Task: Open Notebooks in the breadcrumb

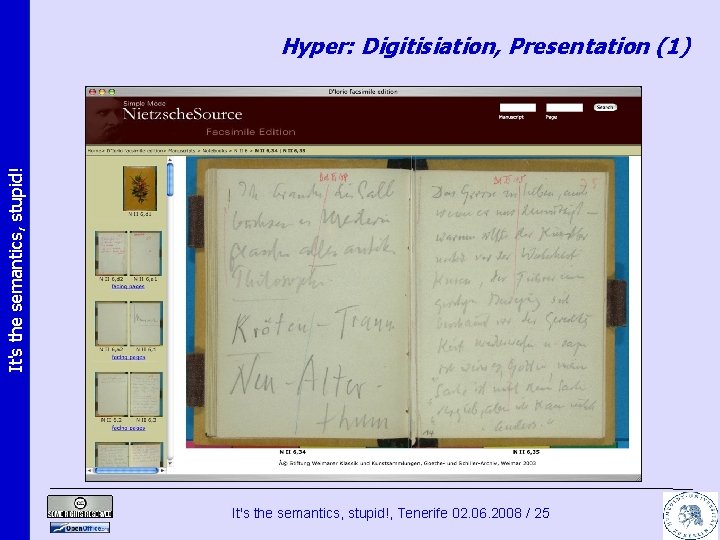Action: (214, 151)
